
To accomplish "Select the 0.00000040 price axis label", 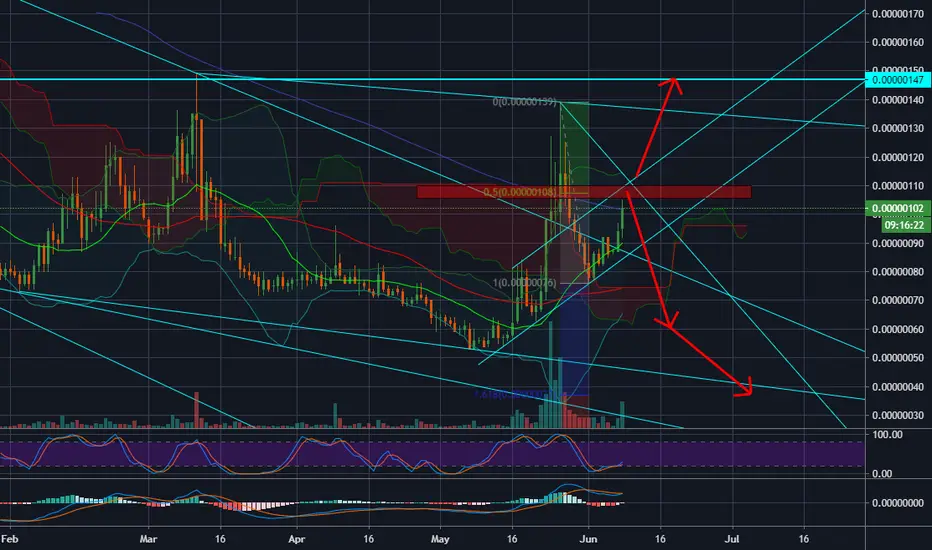I will click(898, 387).
